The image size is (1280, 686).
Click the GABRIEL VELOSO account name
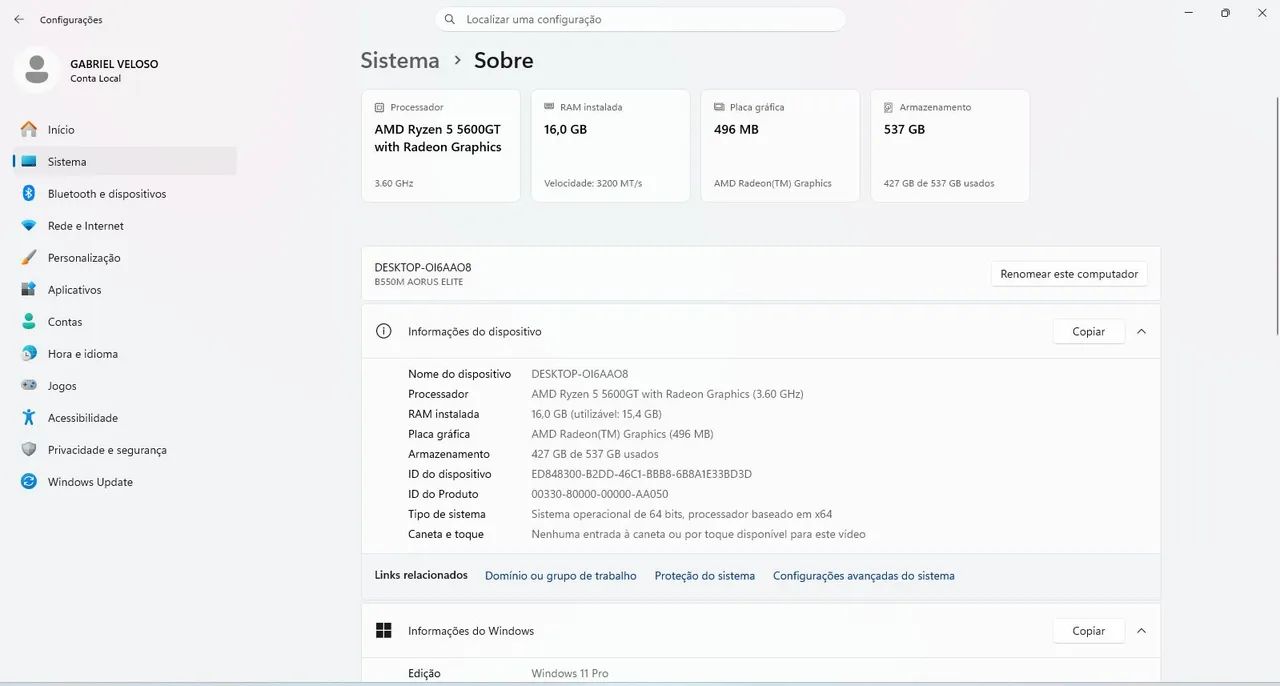click(x=114, y=64)
